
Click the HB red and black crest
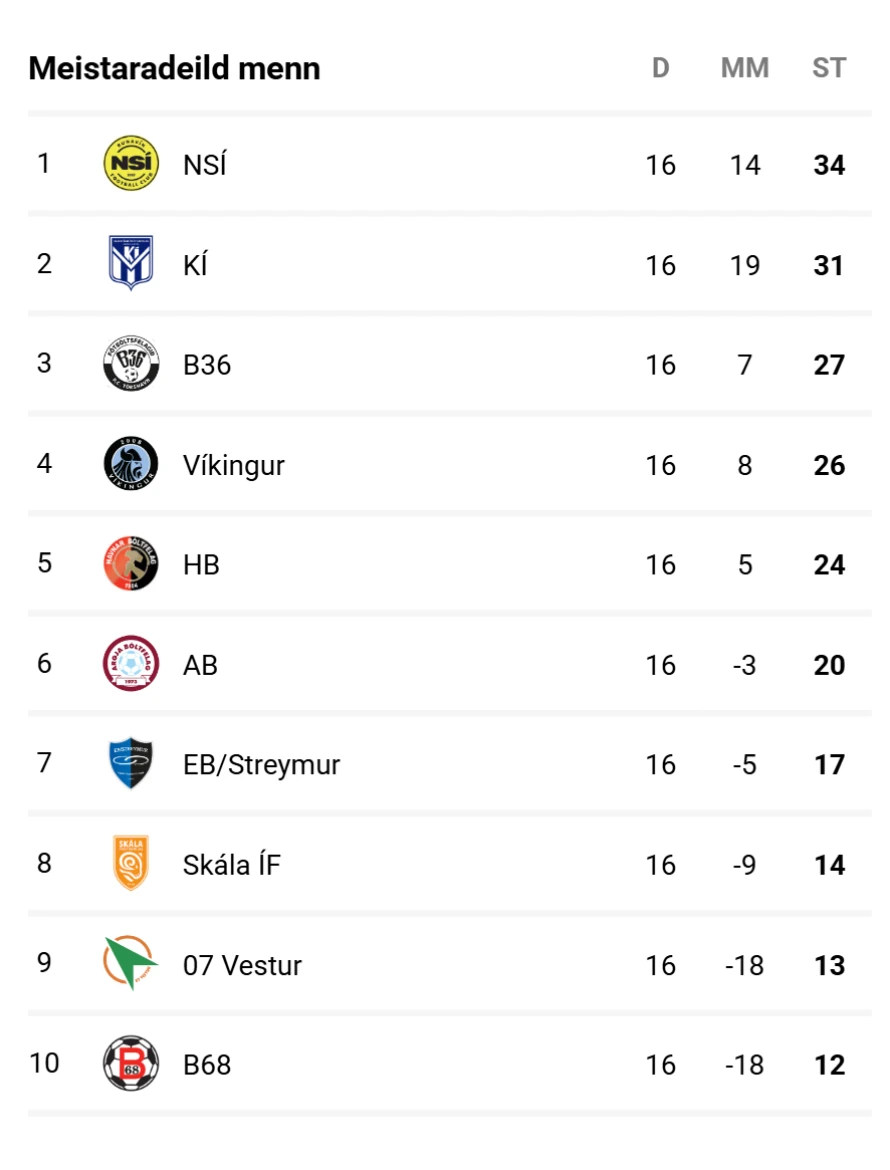[x=131, y=563]
